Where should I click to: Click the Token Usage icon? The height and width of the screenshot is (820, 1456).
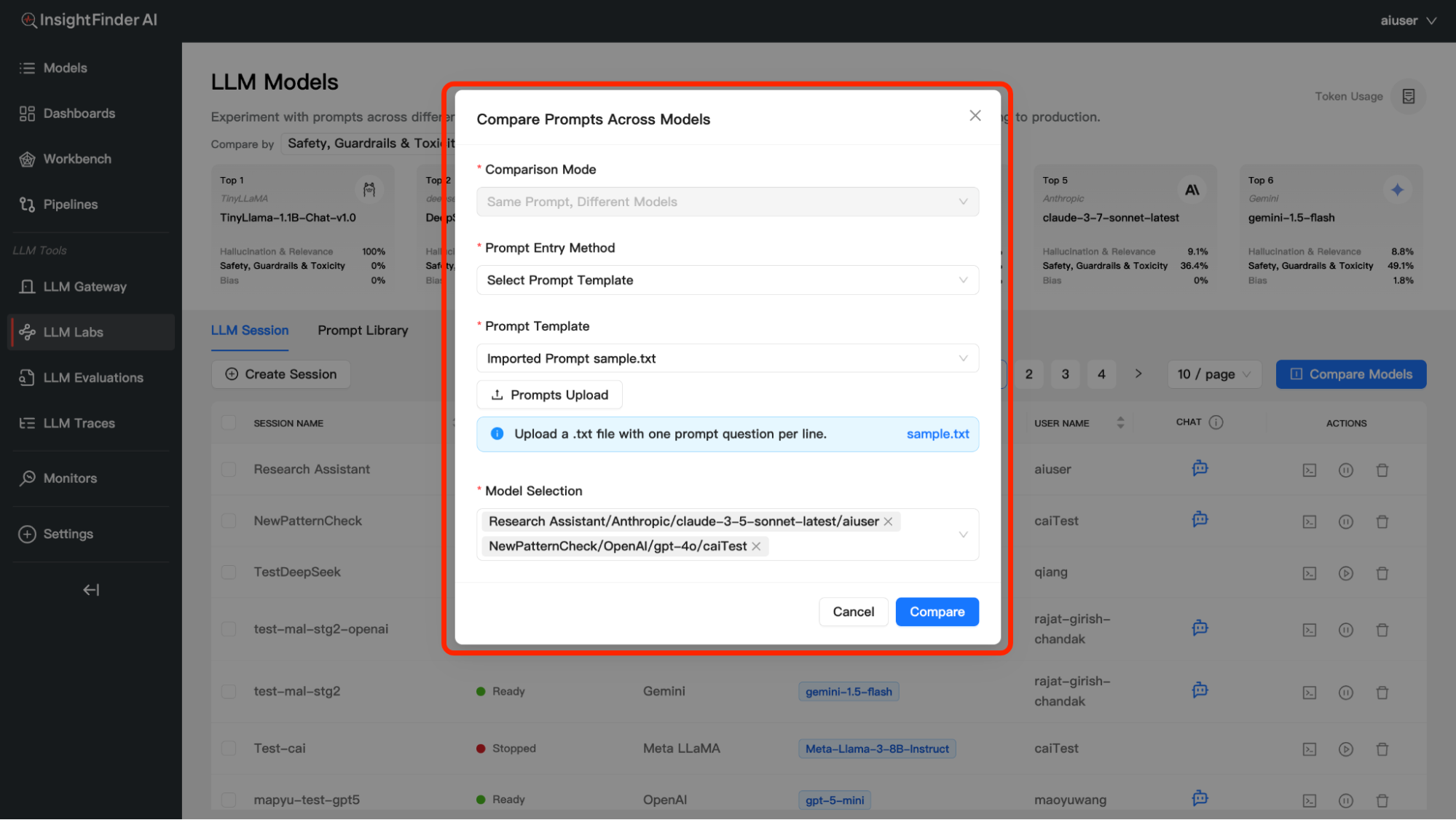(1408, 96)
